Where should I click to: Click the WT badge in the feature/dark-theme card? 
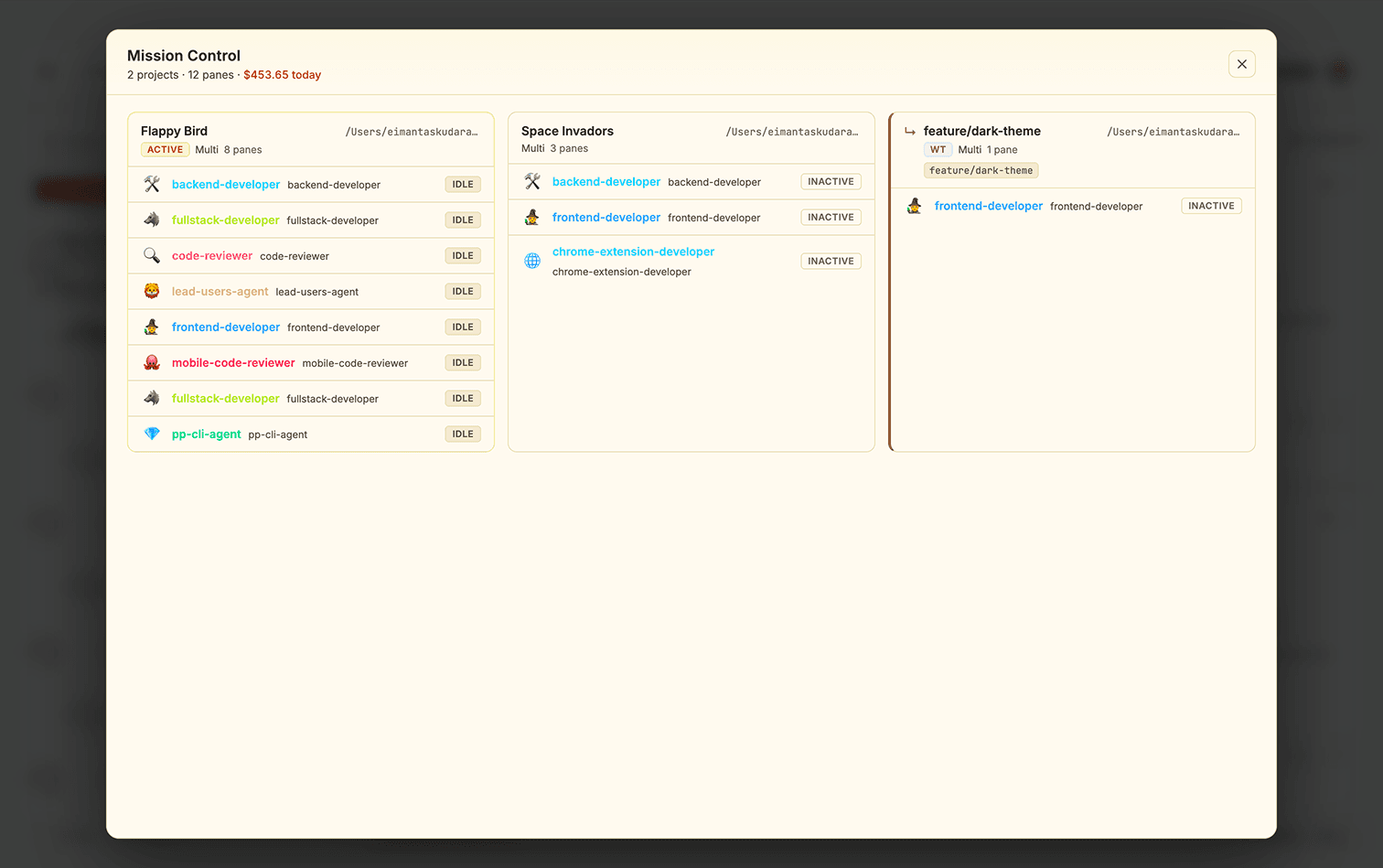(x=938, y=149)
